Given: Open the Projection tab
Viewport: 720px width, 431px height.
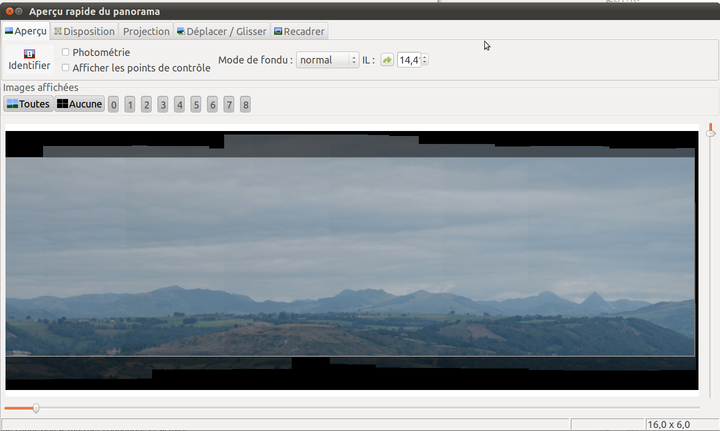Looking at the screenshot, I should pyautogui.click(x=146, y=31).
